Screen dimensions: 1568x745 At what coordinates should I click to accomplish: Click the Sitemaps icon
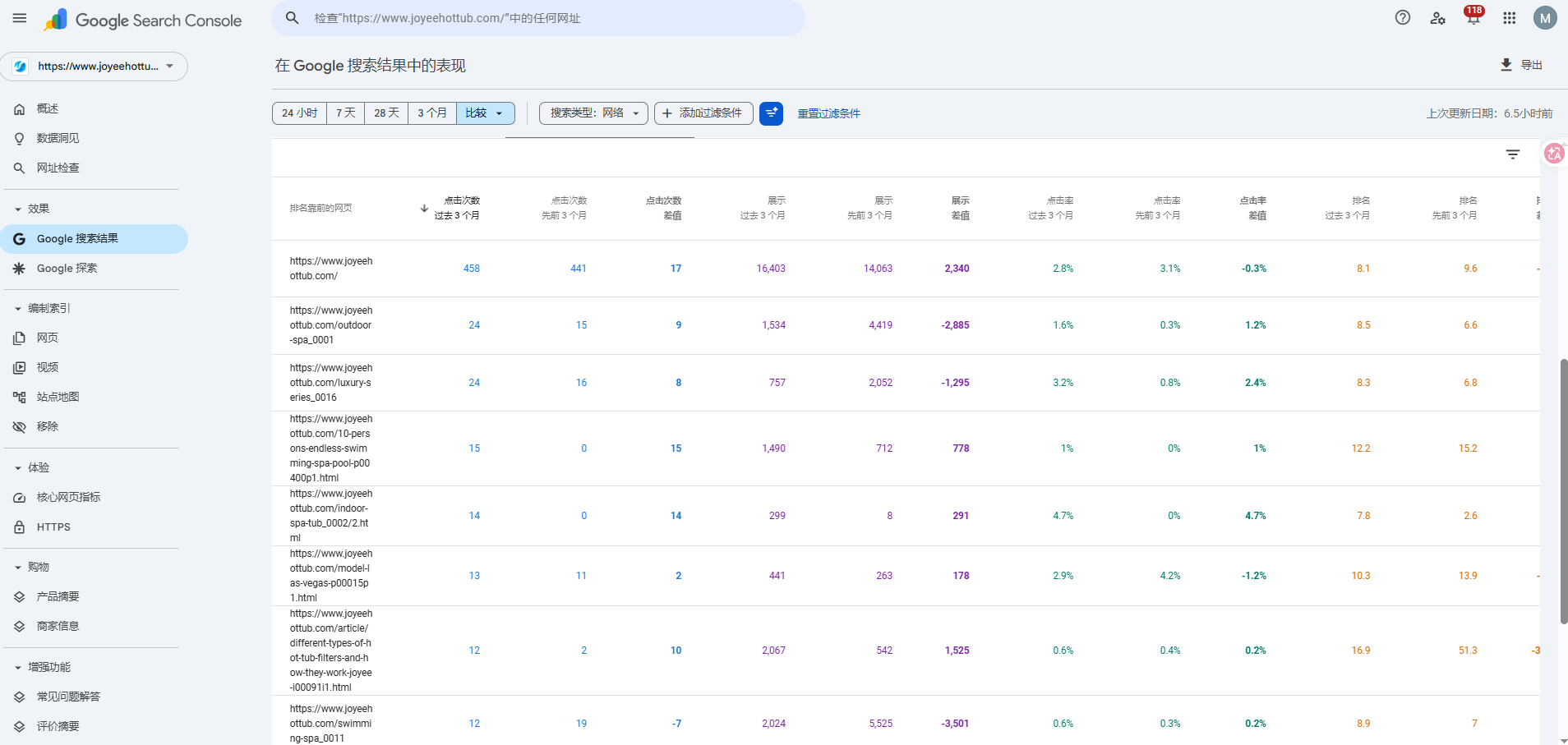click(x=20, y=398)
